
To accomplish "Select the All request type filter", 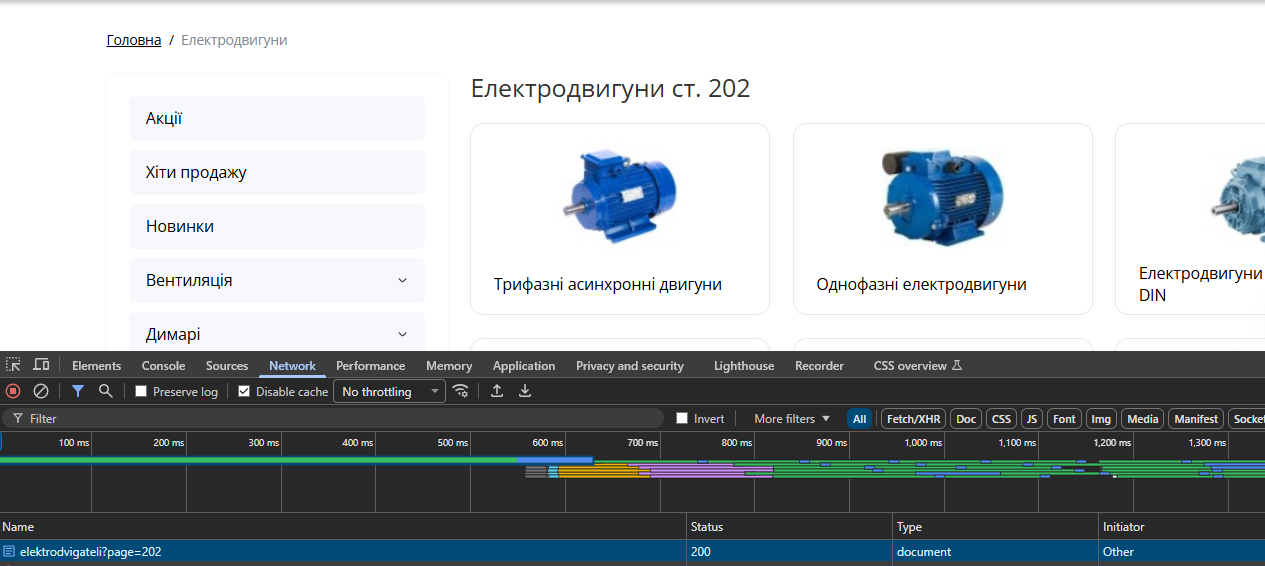I will 859,419.
